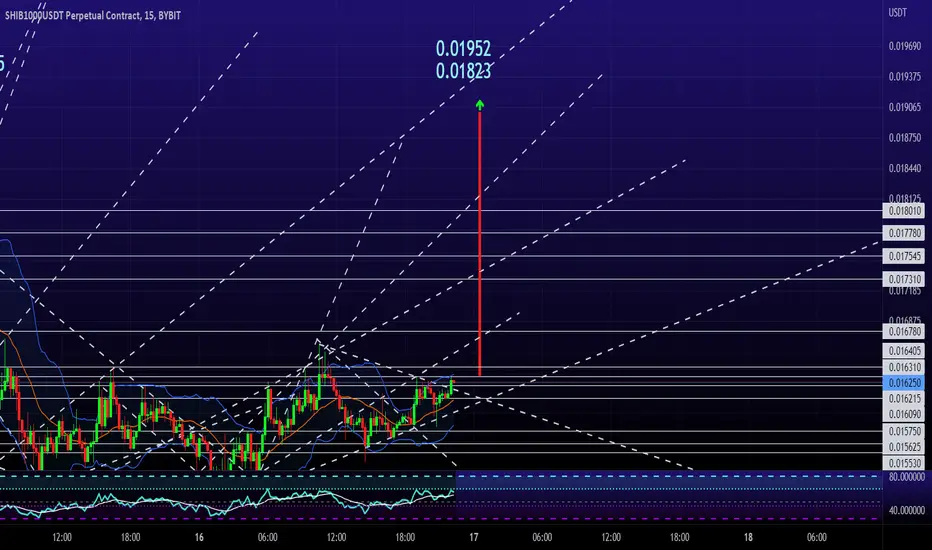The image size is (932, 550).
Task: Click the 18:00 label just before date 17
Action: tap(405, 538)
